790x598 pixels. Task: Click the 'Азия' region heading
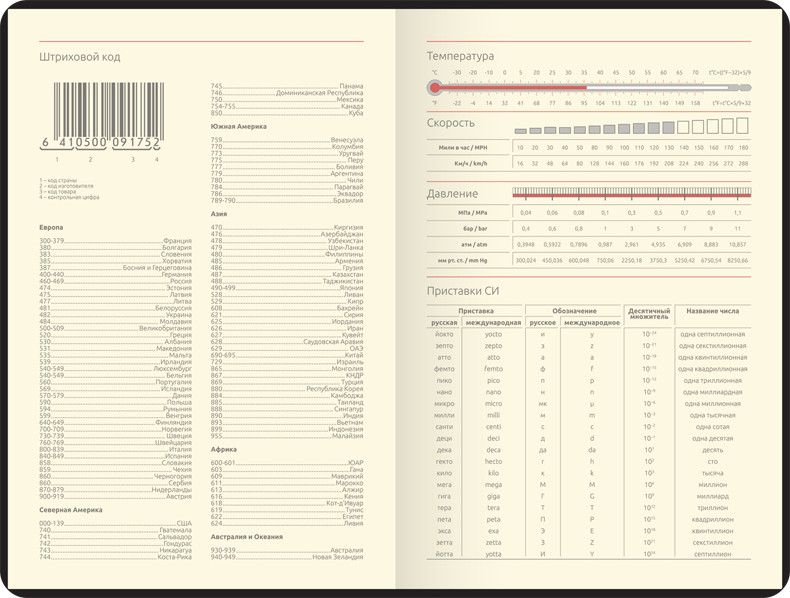pyautogui.click(x=219, y=214)
